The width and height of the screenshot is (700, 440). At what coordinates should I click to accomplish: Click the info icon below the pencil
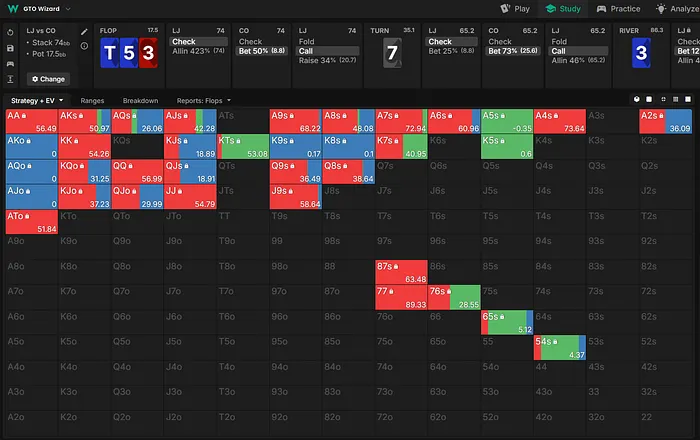[84, 46]
